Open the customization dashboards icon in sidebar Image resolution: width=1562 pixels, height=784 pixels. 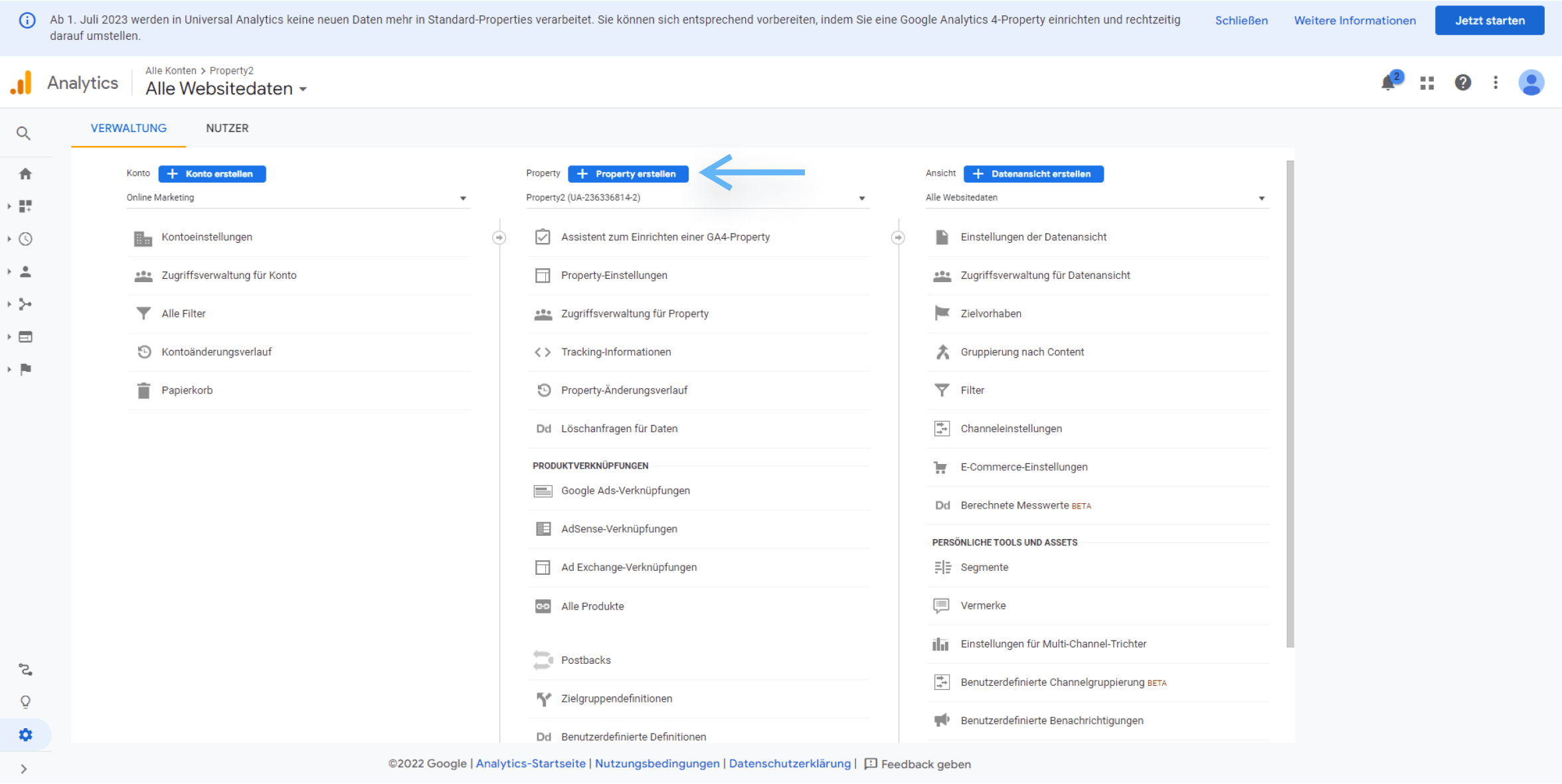click(x=25, y=206)
